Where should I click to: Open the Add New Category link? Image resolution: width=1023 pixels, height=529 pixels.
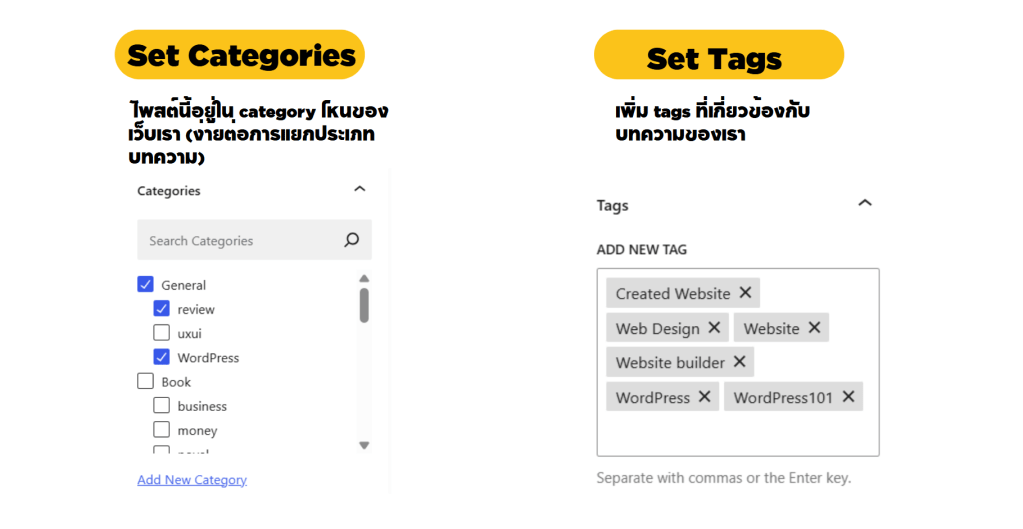(x=192, y=480)
